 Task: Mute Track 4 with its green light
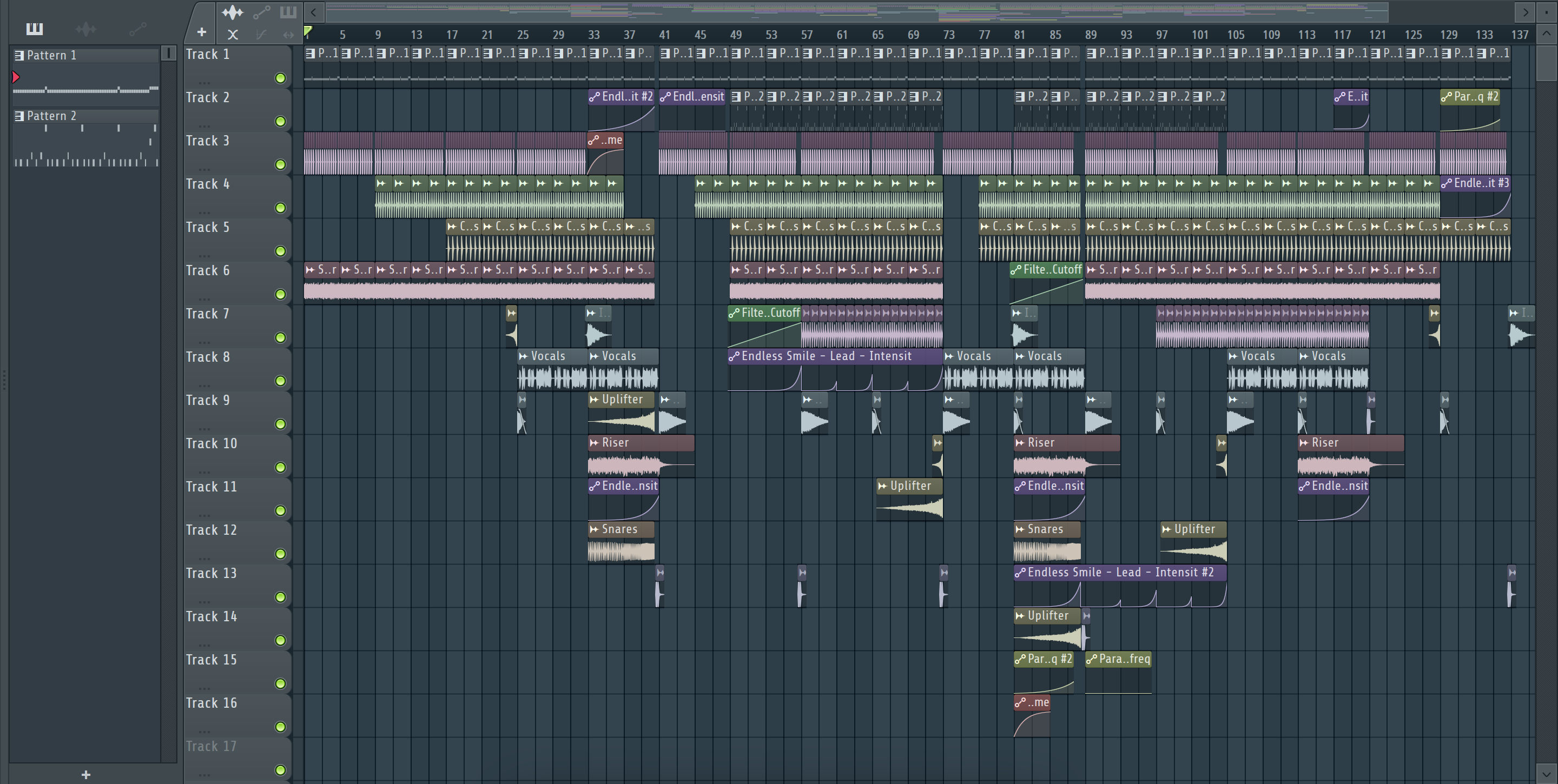280,208
